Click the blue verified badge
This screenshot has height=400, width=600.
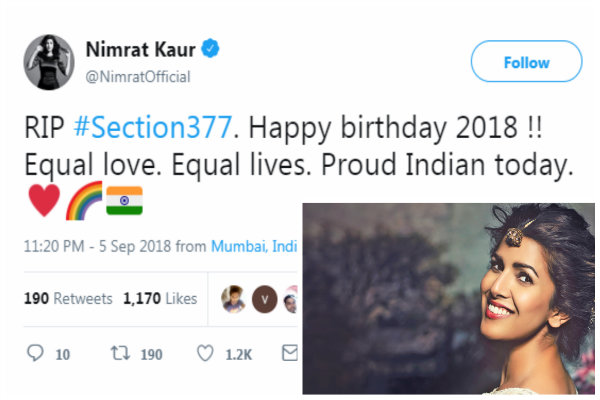[x=213, y=50]
